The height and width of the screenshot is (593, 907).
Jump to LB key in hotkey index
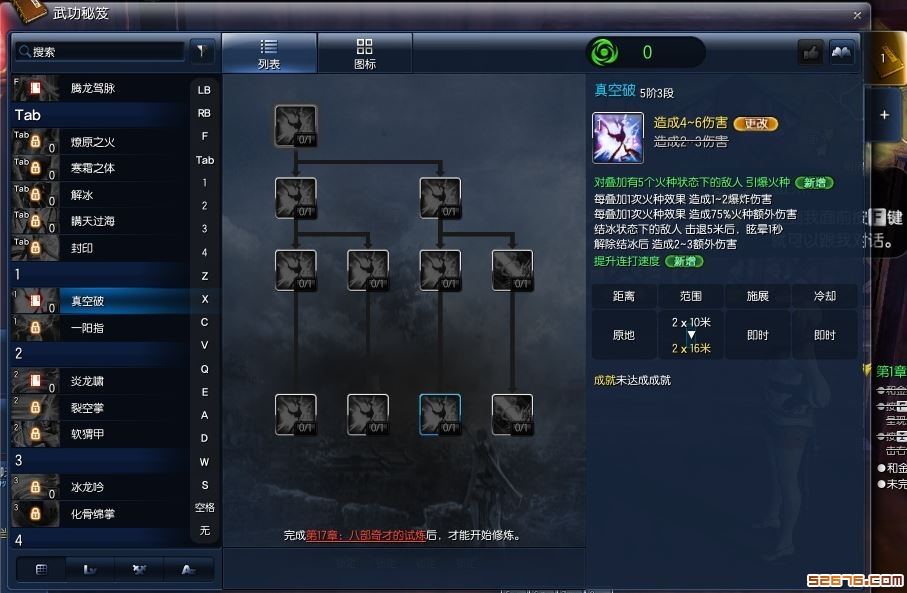pyautogui.click(x=204, y=90)
